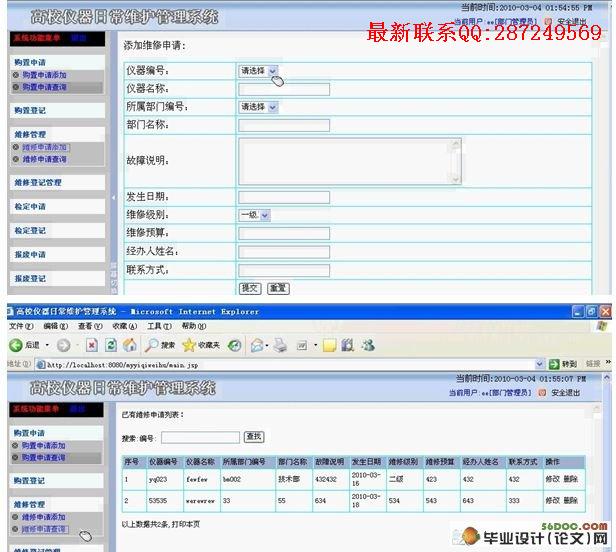Viewport: 616px width, 552px height.
Task: Click the 联系方式 text field
Action: tap(284, 270)
